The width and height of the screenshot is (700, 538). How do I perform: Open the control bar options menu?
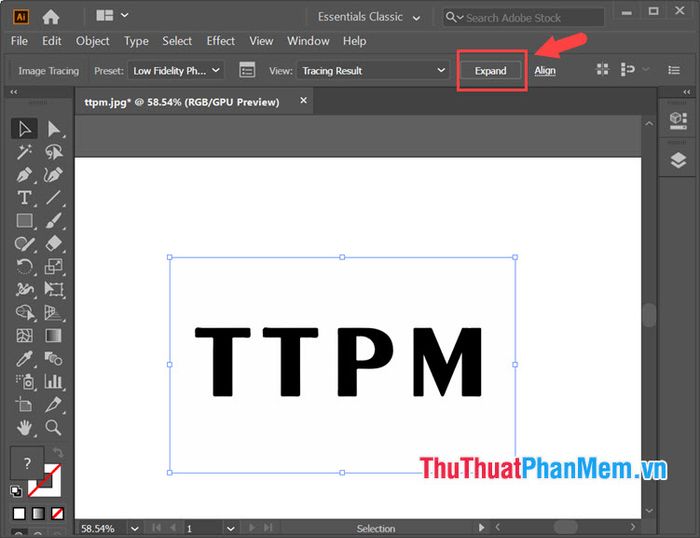tap(674, 70)
